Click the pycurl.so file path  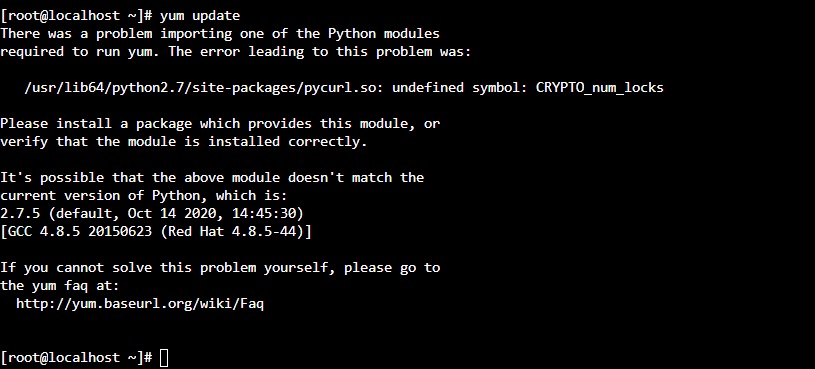click(x=204, y=88)
